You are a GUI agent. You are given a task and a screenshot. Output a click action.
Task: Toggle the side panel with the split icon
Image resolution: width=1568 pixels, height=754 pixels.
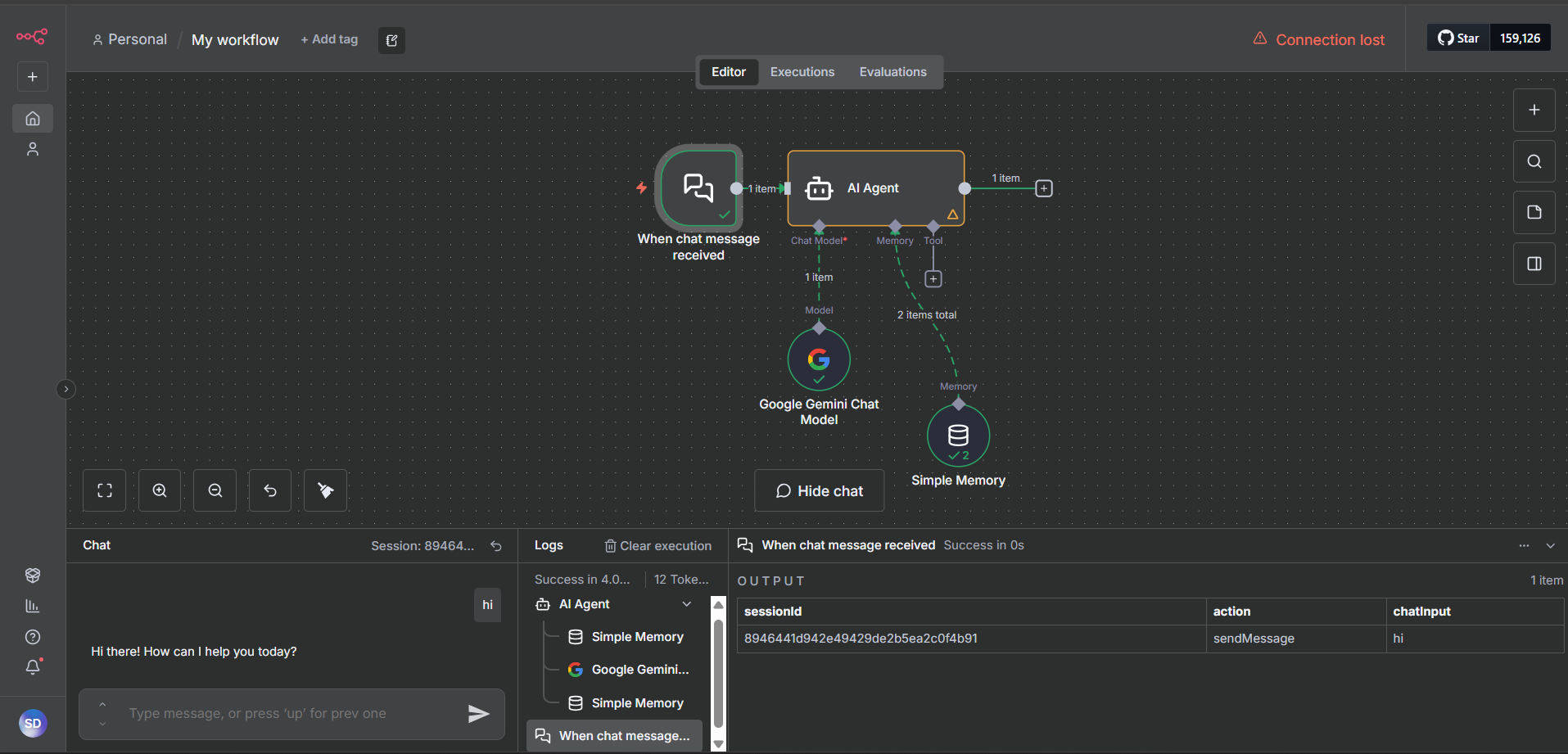1534,263
